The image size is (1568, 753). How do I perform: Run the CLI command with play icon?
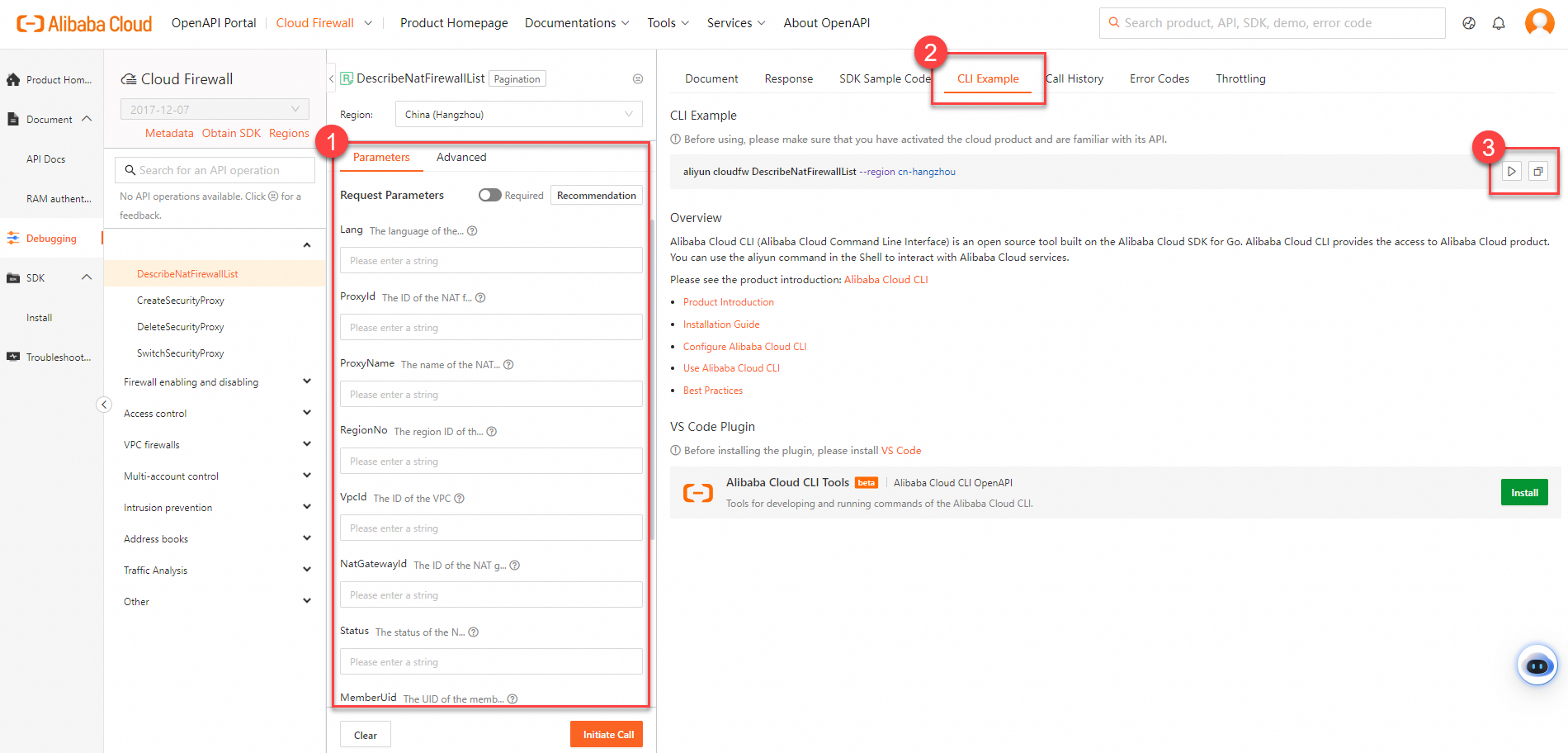tap(1512, 172)
